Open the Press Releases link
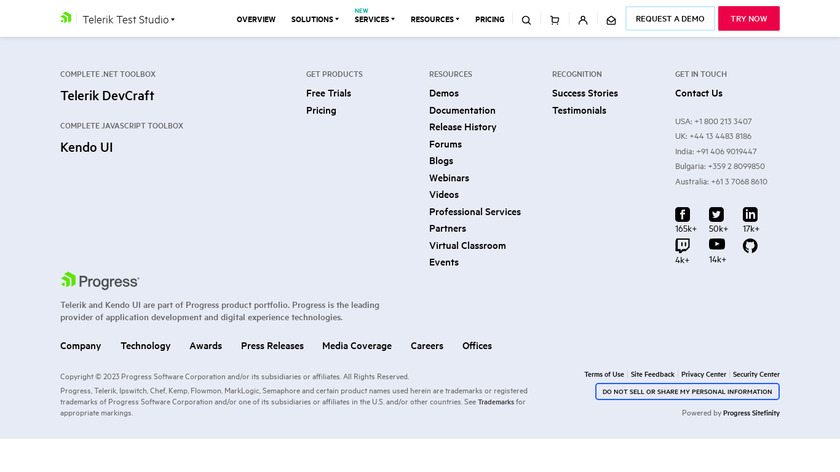Viewport: 840px width, 472px height. pos(272,346)
